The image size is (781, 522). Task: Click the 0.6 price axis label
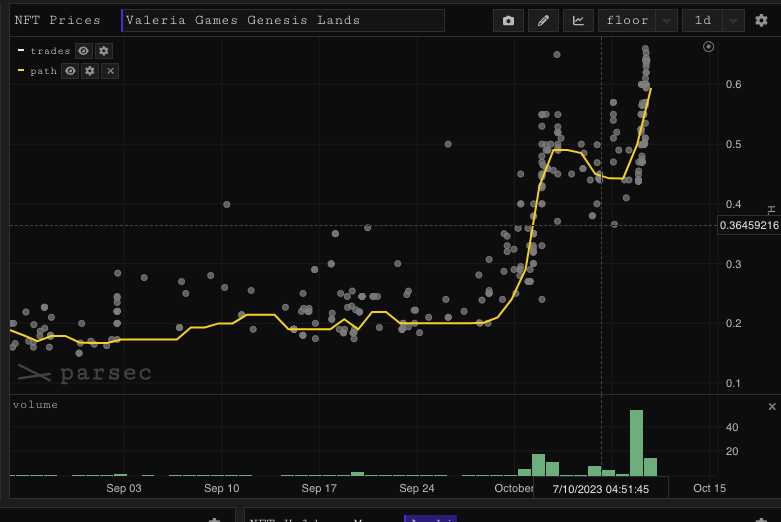[733, 84]
